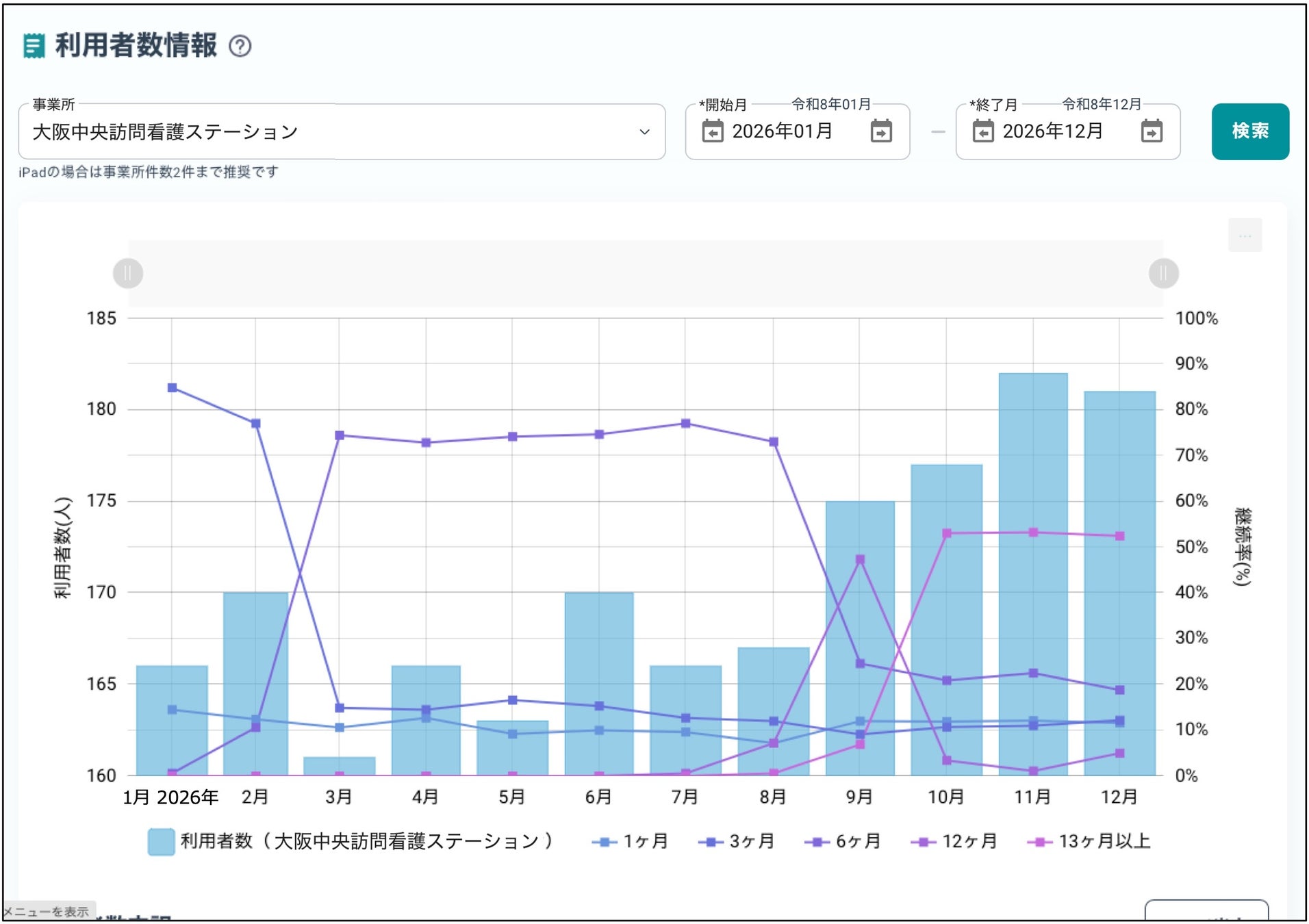Toggle the 利用者数 bar series legend
Image resolution: width=1309 pixels, height=924 pixels.
pyautogui.click(x=349, y=841)
